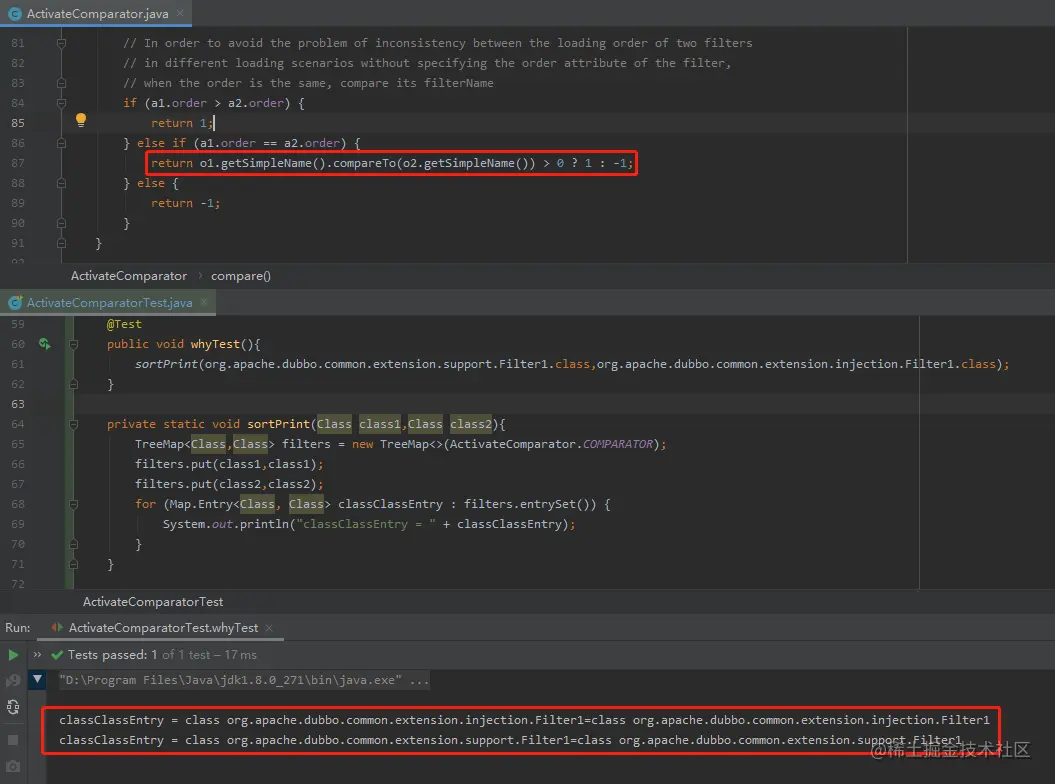This screenshot has width=1055, height=784.
Task: Click the down triangle beside the java.exe command line
Action: (38, 680)
